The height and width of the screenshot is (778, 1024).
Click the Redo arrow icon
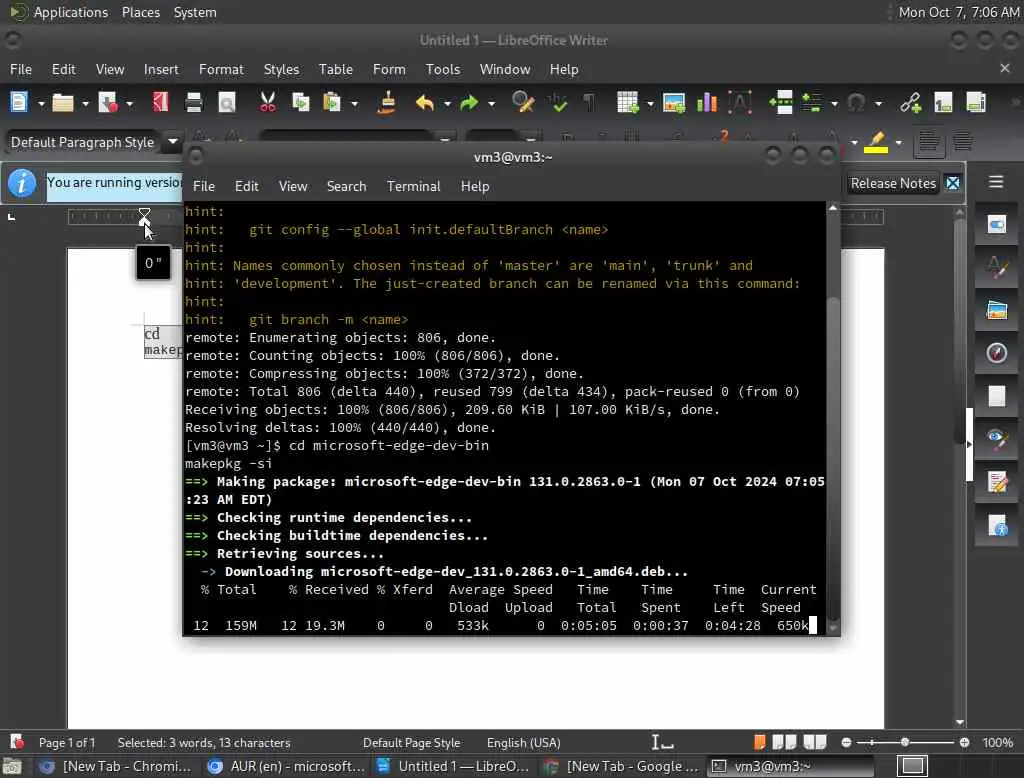469,103
